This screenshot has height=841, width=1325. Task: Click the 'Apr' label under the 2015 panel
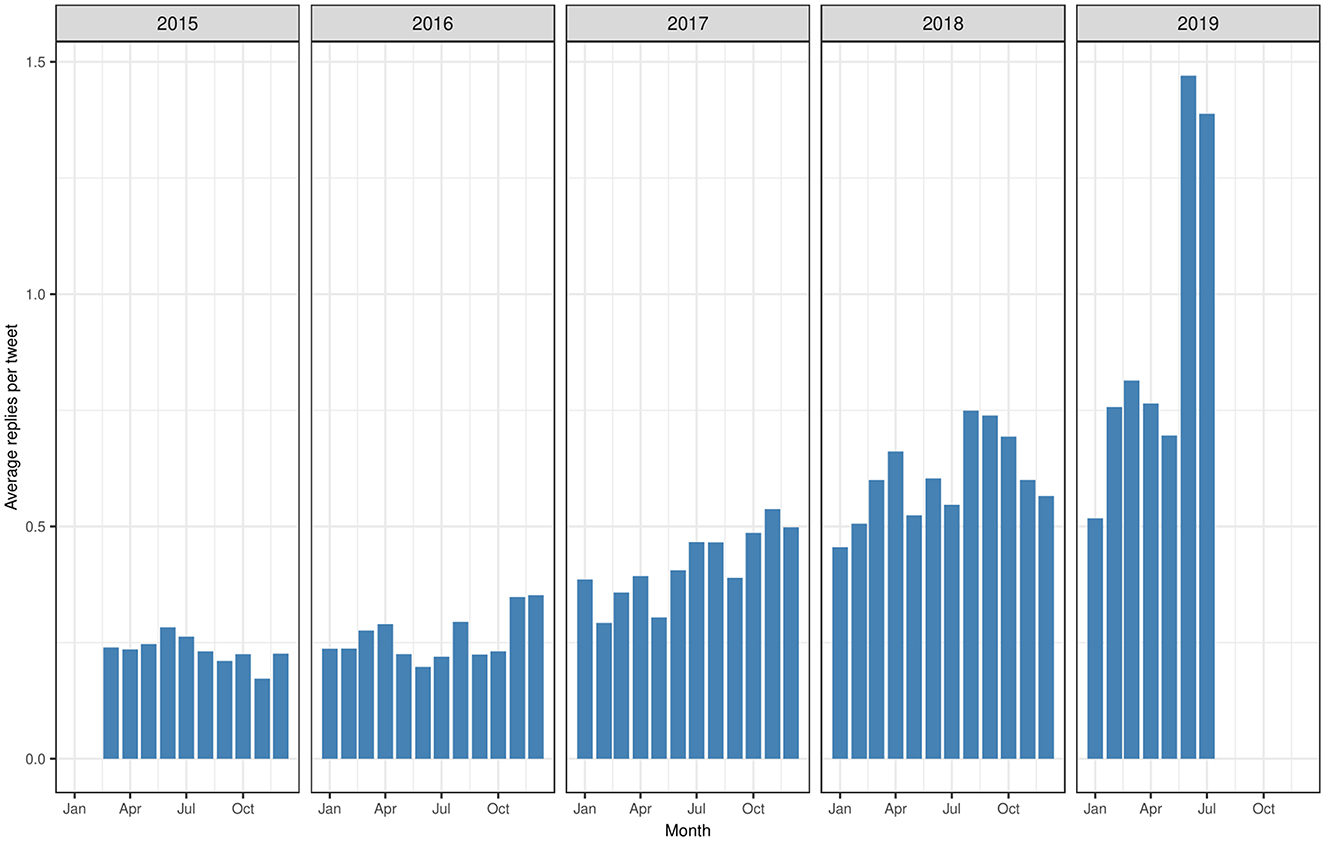coord(130,808)
